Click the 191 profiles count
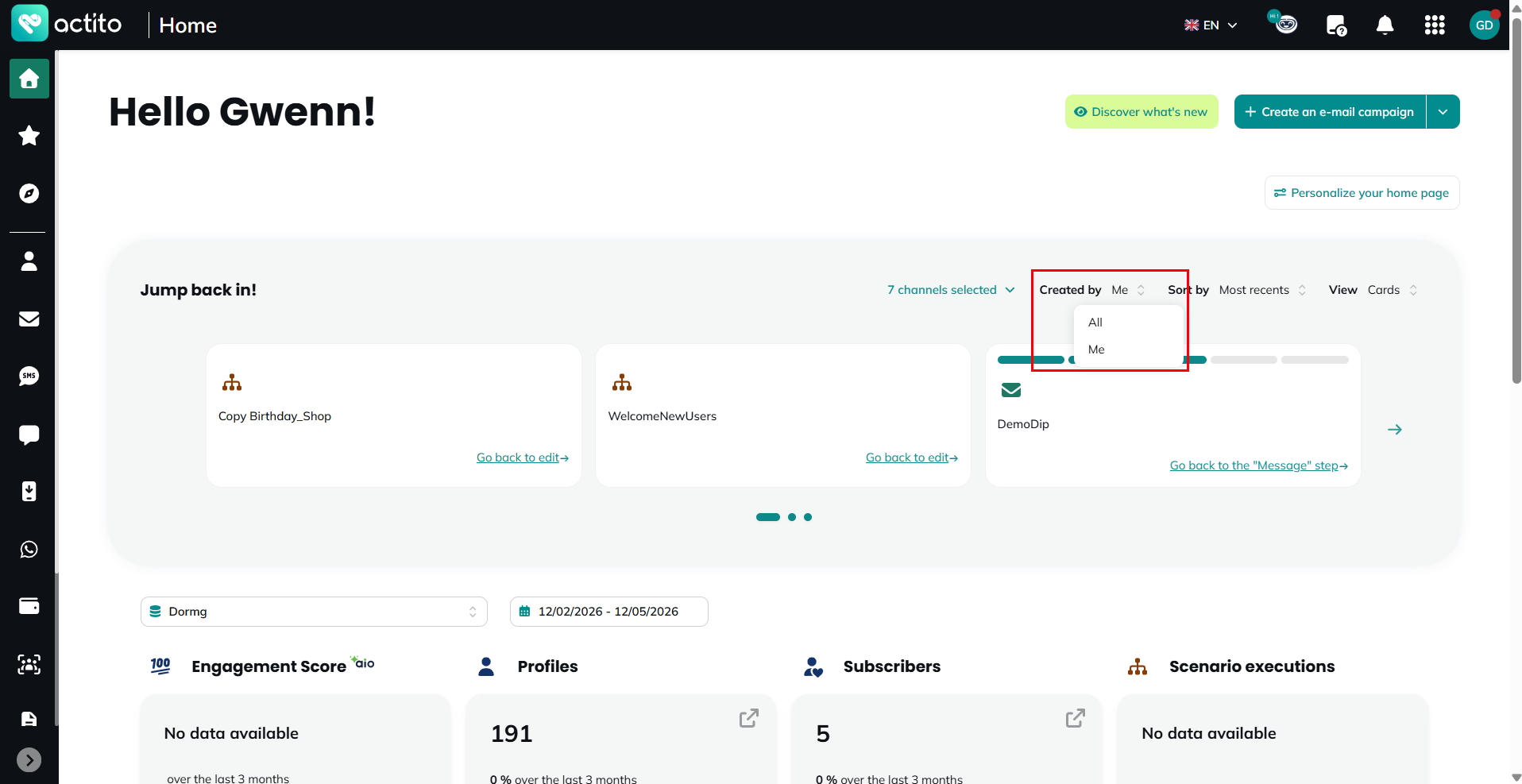 tap(512, 734)
